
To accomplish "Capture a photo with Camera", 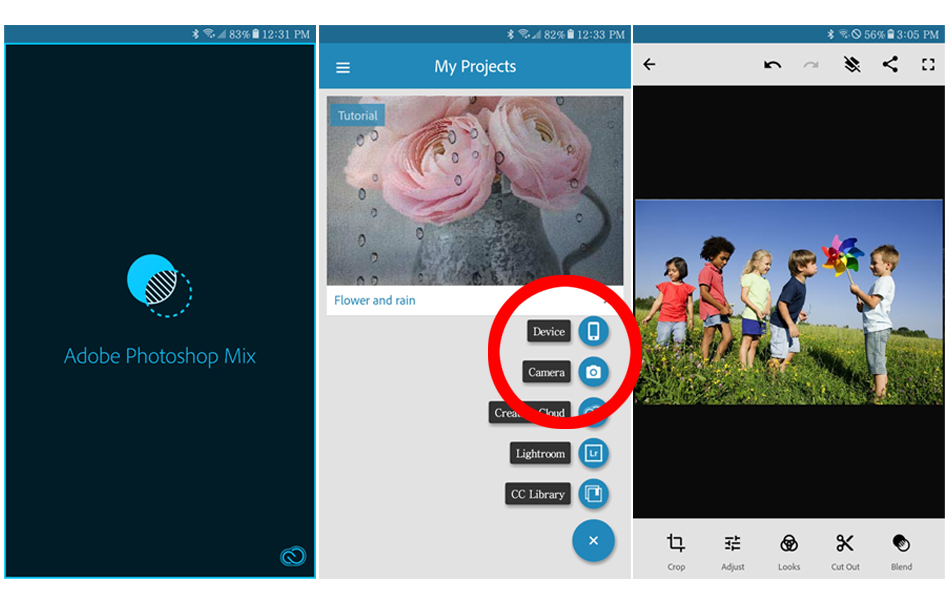I will 593,372.
